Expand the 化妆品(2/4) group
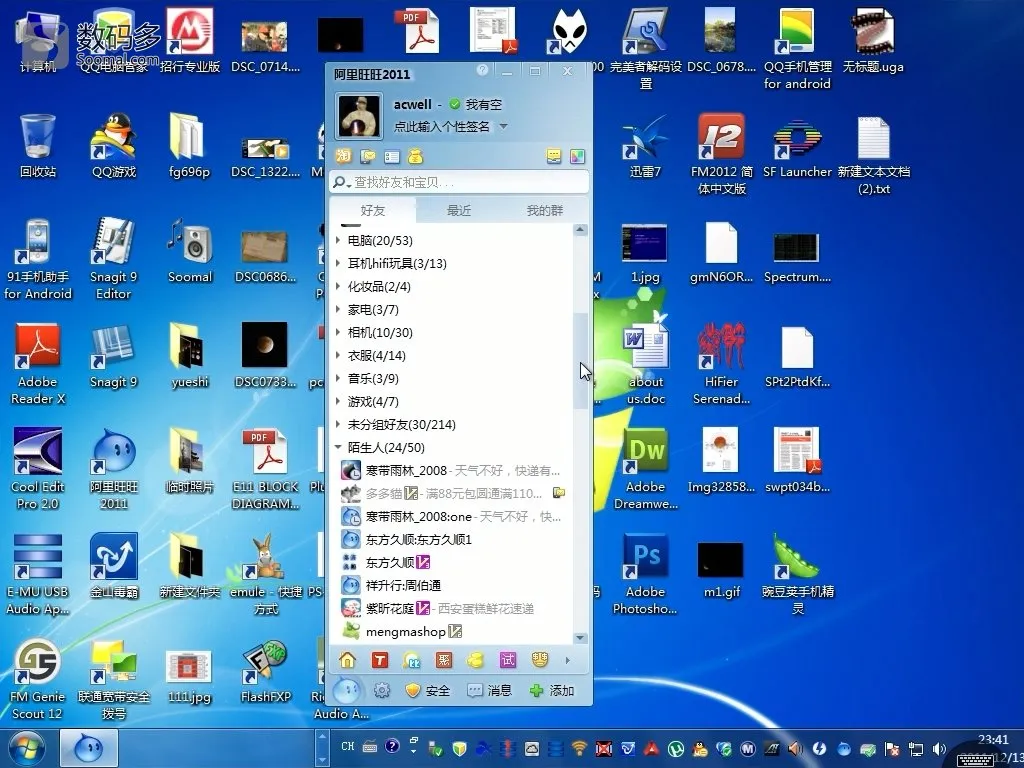1024x768 pixels. pyautogui.click(x=338, y=286)
